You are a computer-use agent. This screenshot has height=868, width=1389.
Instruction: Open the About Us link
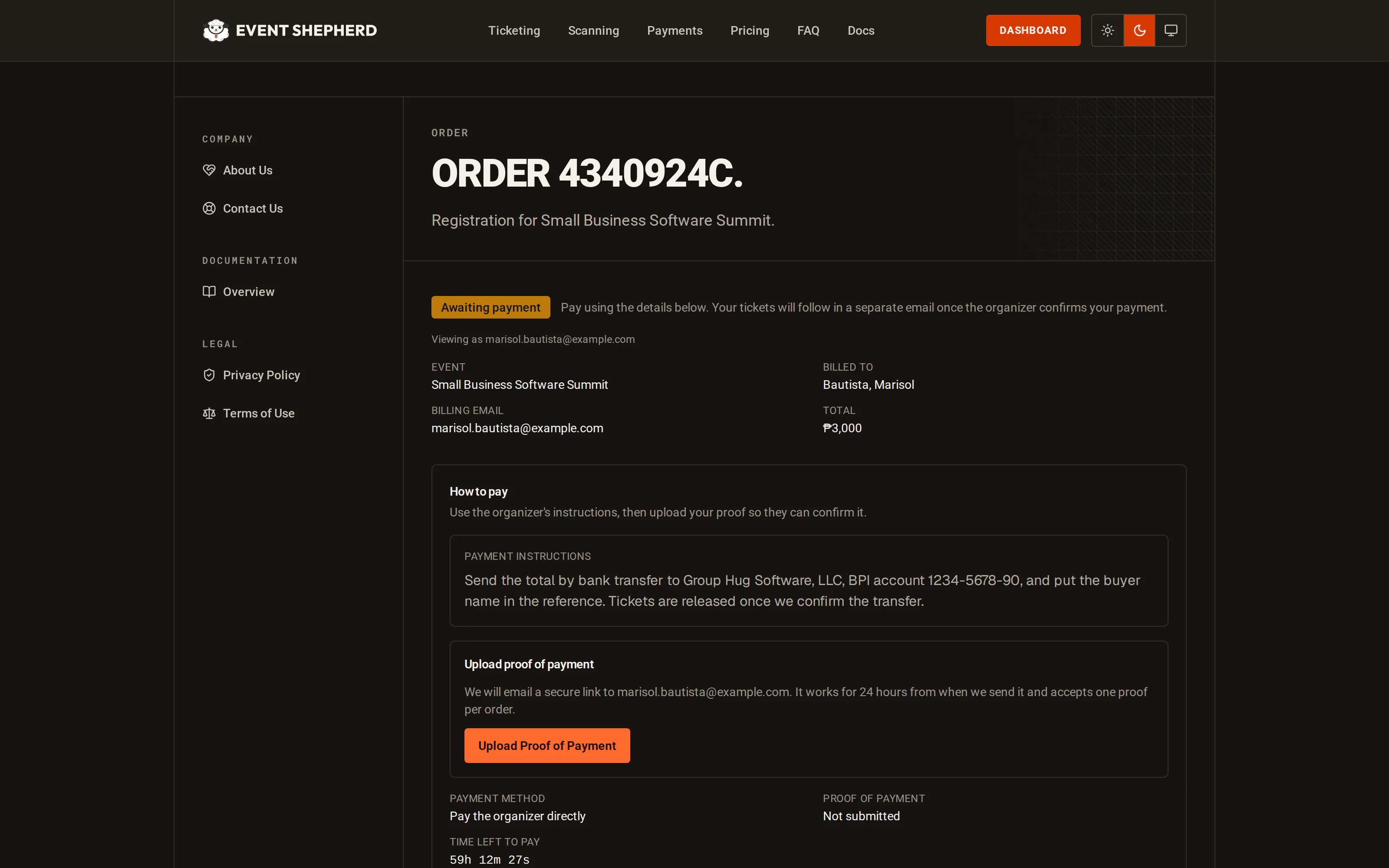(x=247, y=170)
